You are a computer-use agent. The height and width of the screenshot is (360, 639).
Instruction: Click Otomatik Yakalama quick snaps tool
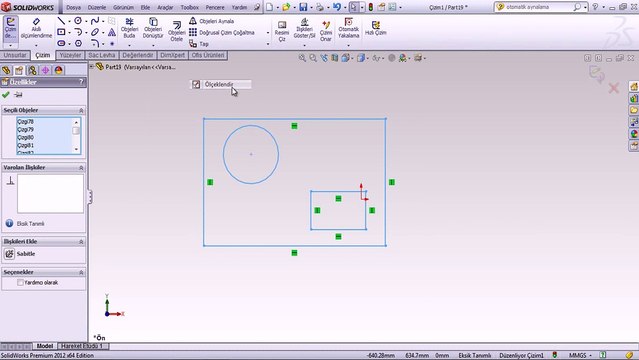pos(348,28)
